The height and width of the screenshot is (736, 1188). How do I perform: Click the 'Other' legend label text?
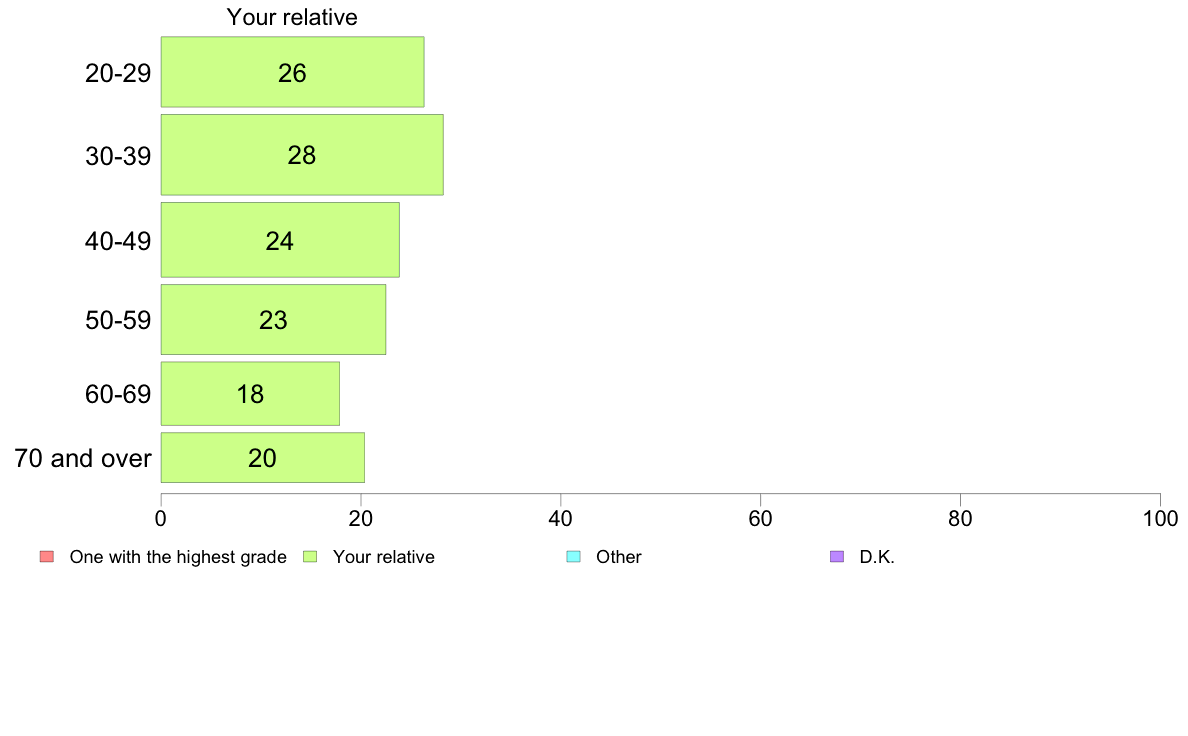click(618, 557)
